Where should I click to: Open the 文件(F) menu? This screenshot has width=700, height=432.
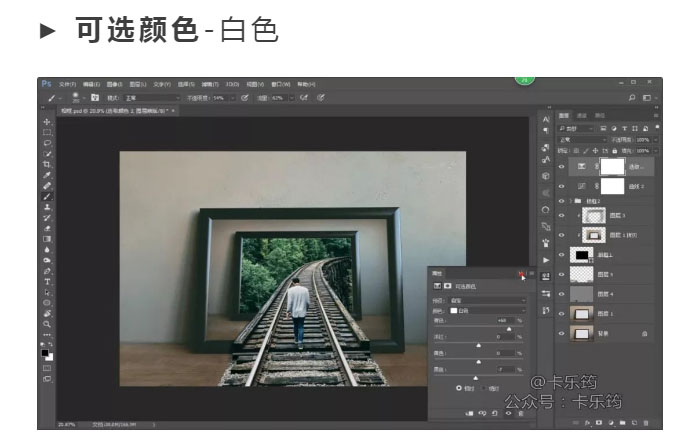click(67, 84)
